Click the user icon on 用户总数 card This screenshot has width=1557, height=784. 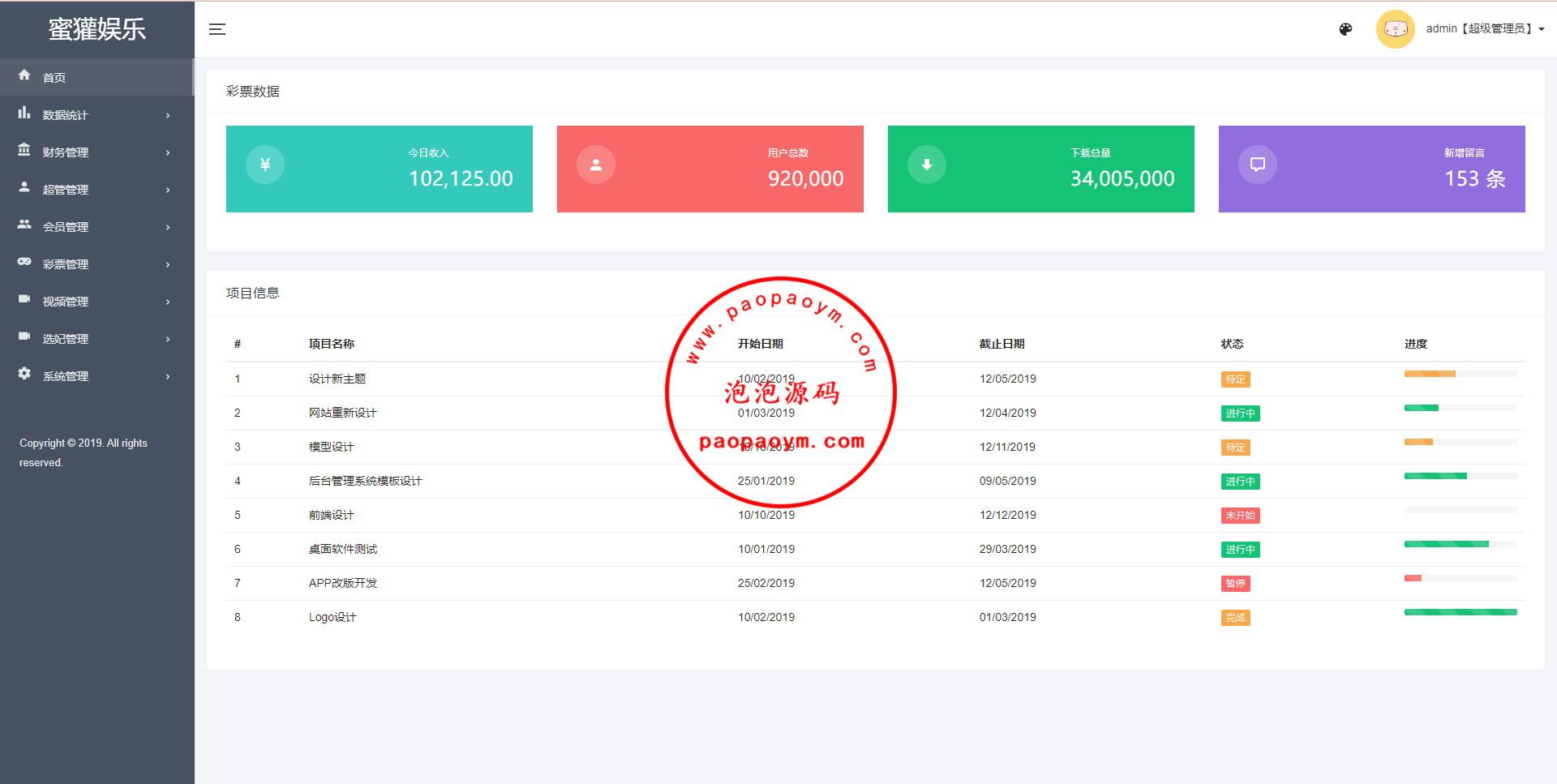(x=596, y=165)
